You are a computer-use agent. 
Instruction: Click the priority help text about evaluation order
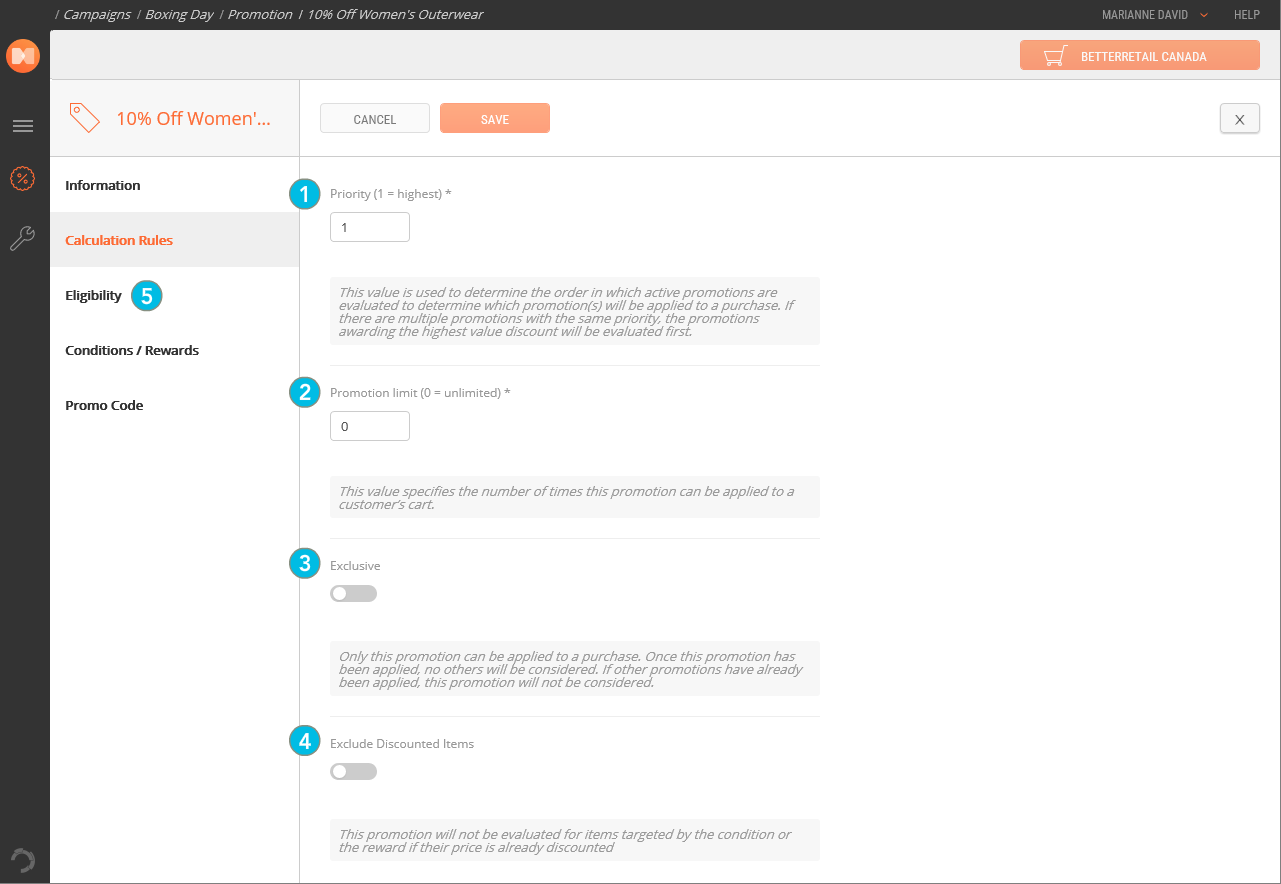[x=575, y=311]
